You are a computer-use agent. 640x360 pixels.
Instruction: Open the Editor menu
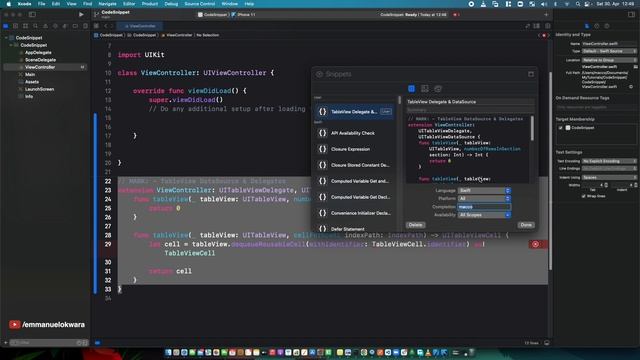(x=129, y=4)
